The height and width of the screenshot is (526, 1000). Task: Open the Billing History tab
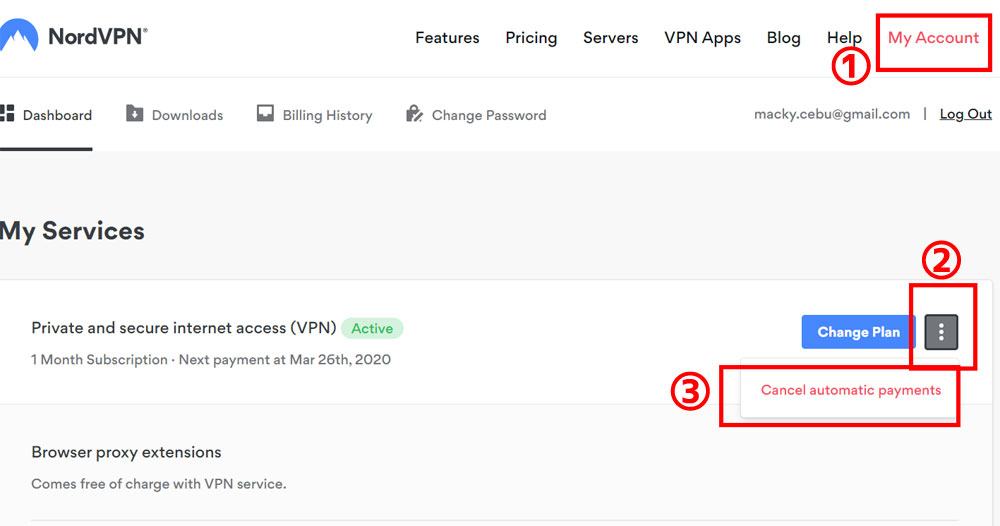[x=326, y=115]
